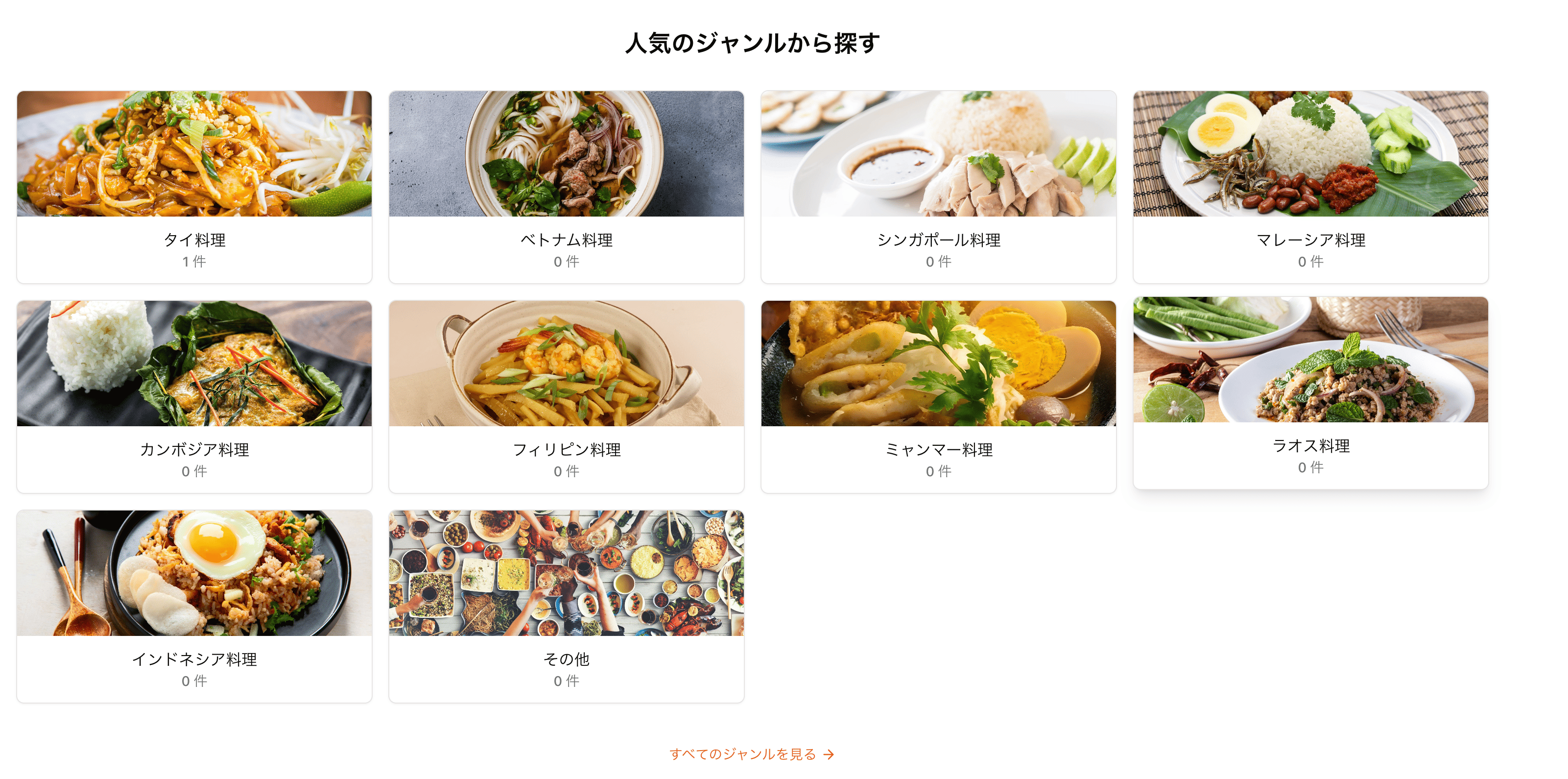Viewport: 1568px width, 779px height.
Task: Open シンガポール料理 genre card
Action: click(939, 187)
